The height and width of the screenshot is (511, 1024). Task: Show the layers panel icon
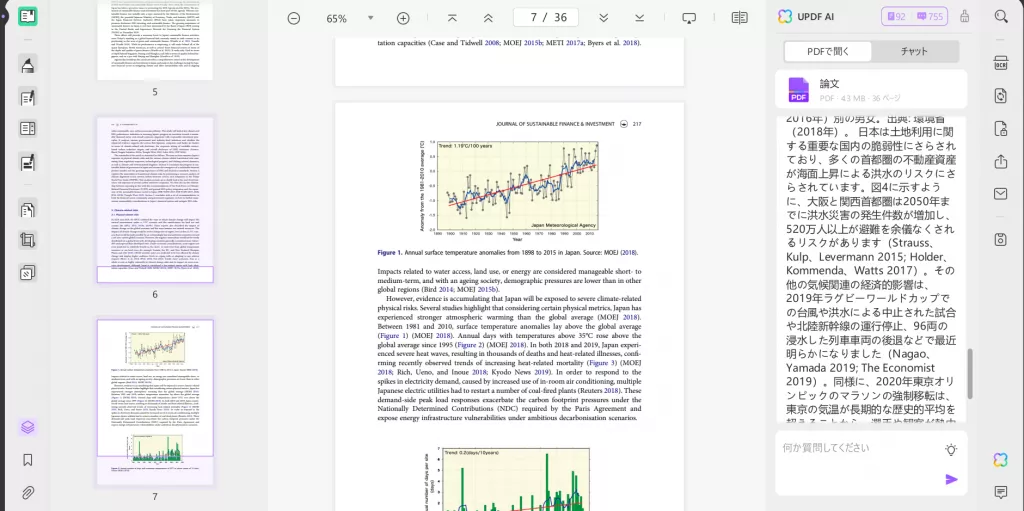[x=27, y=427]
